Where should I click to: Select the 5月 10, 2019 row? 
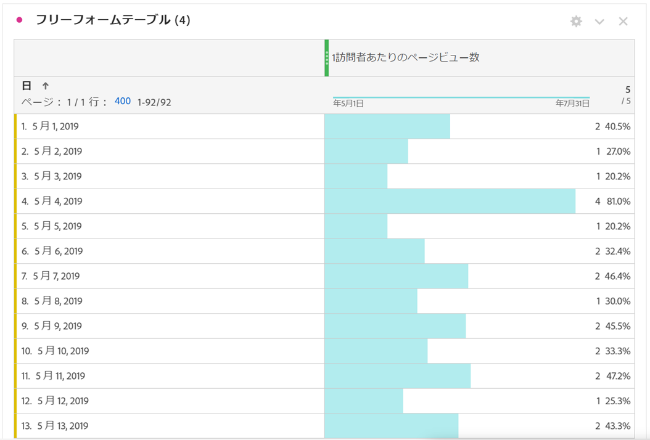pos(60,351)
